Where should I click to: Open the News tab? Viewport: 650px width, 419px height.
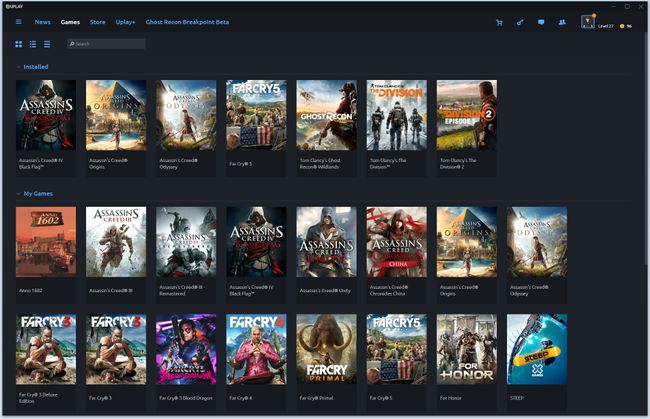43,22
